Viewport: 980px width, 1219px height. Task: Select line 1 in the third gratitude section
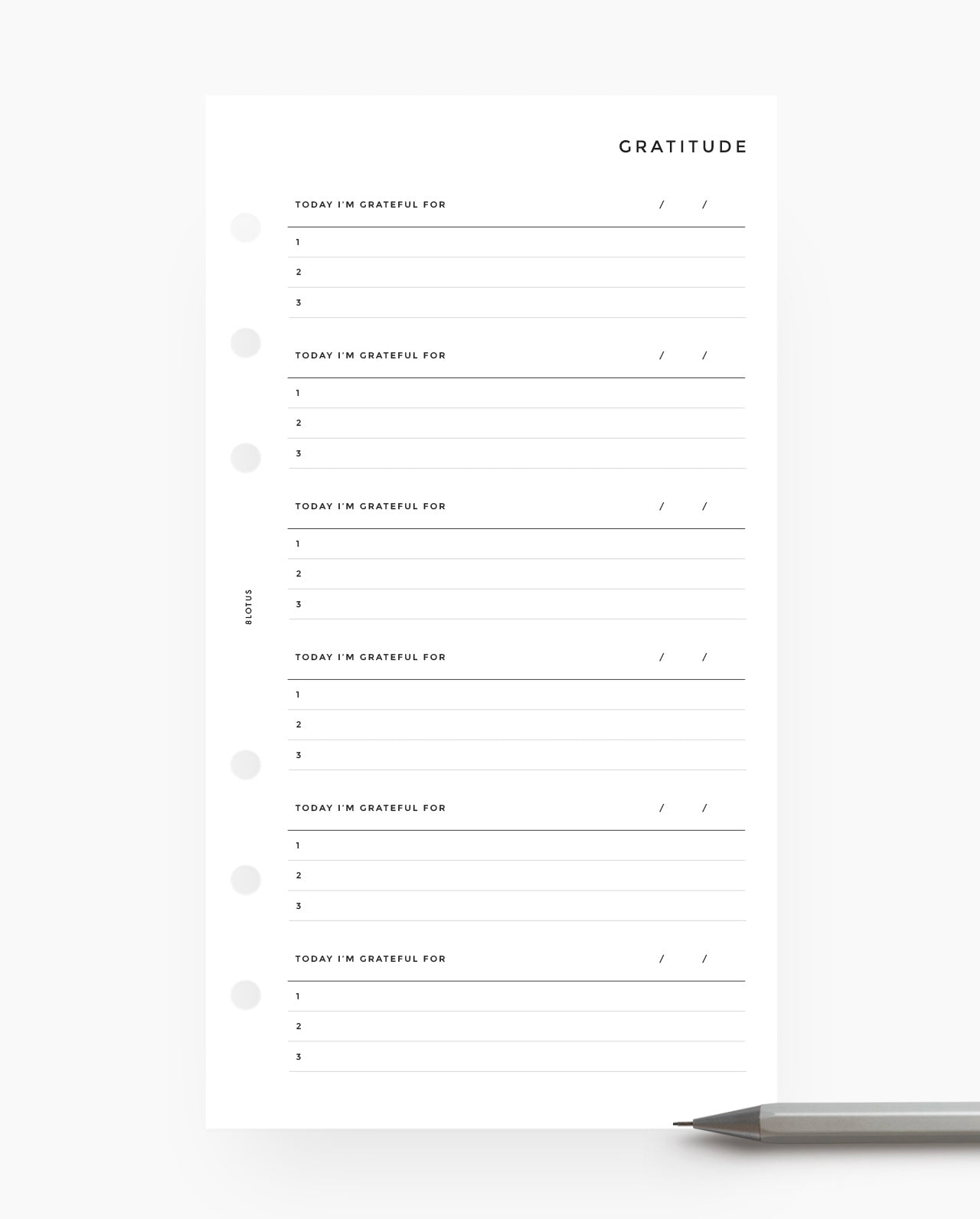(x=517, y=544)
